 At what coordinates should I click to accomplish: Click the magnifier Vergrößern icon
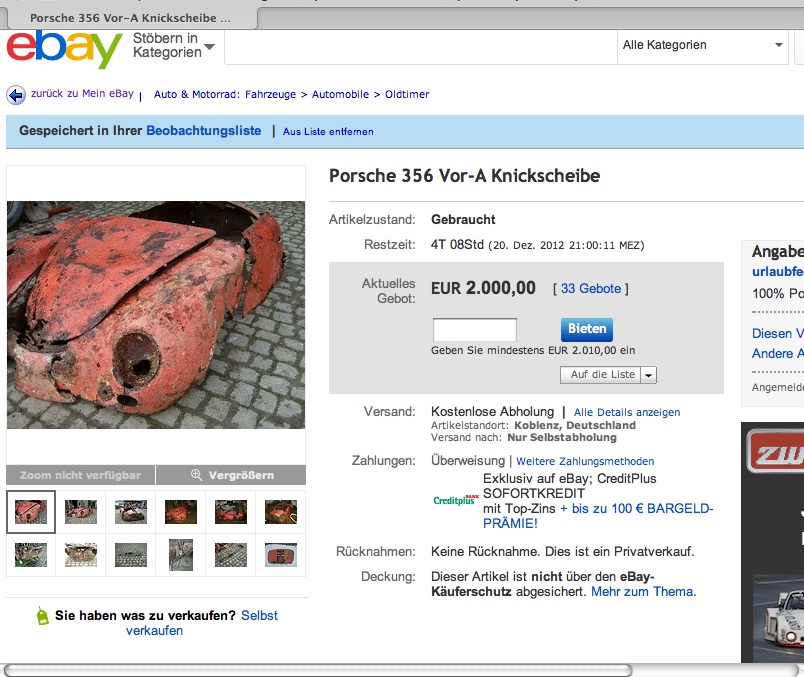click(x=196, y=475)
